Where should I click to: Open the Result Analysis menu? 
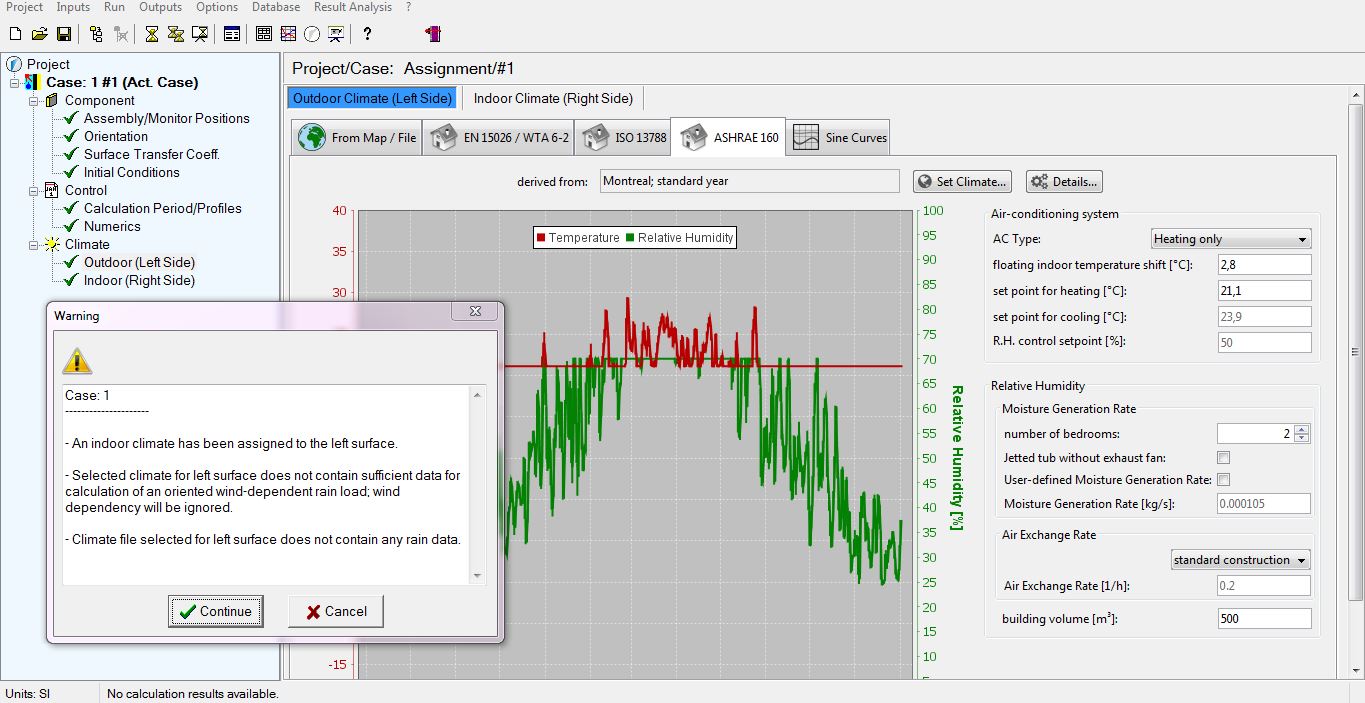pos(353,7)
